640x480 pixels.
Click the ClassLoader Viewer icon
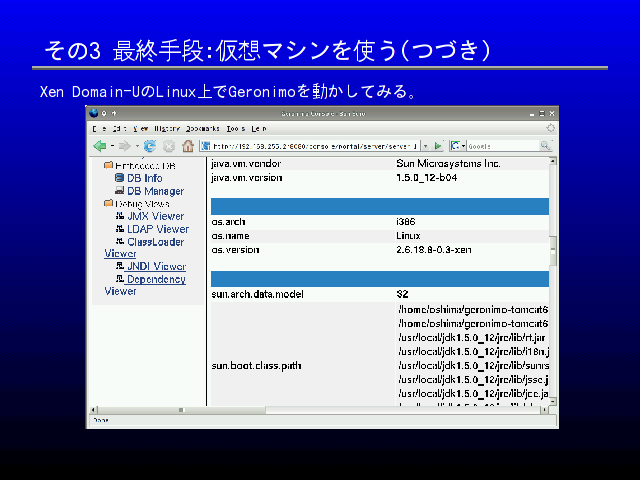[120, 241]
